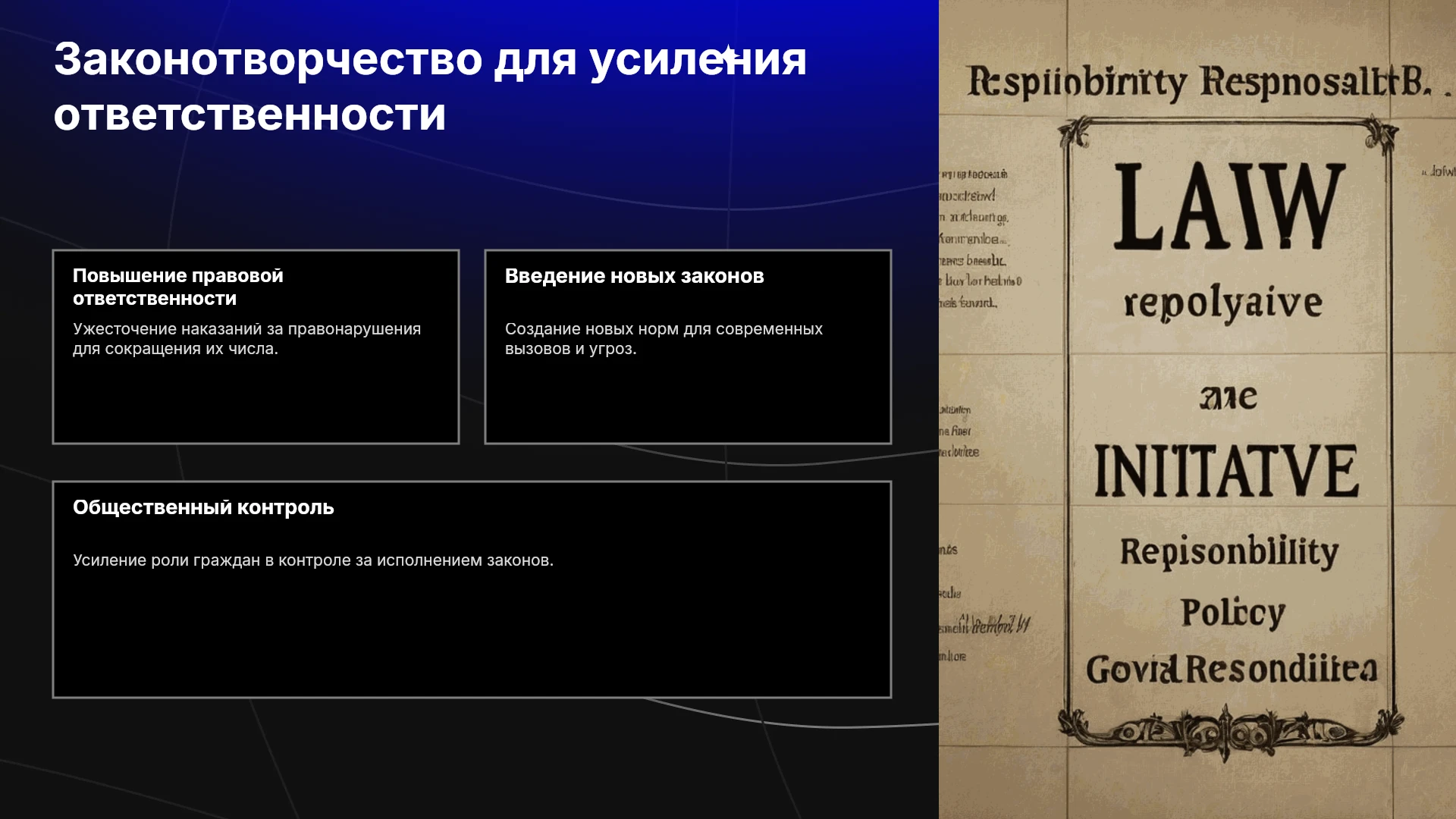Click the top-left corner ornament of poster frame
1456x819 pixels.
(1075, 133)
